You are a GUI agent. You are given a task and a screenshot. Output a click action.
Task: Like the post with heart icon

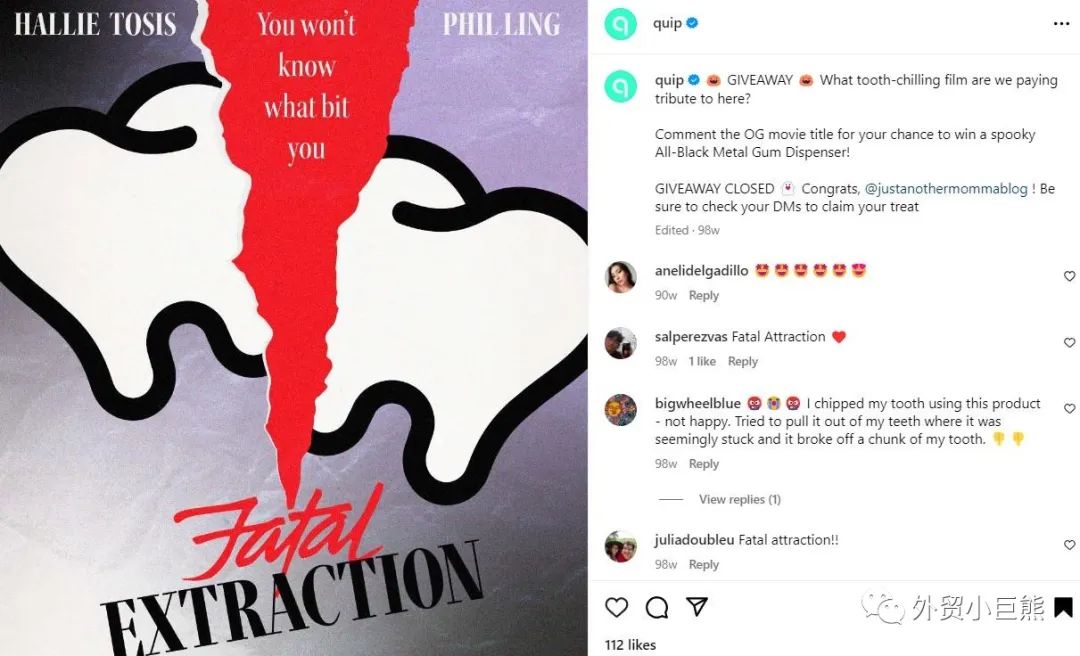pyautogui.click(x=616, y=607)
